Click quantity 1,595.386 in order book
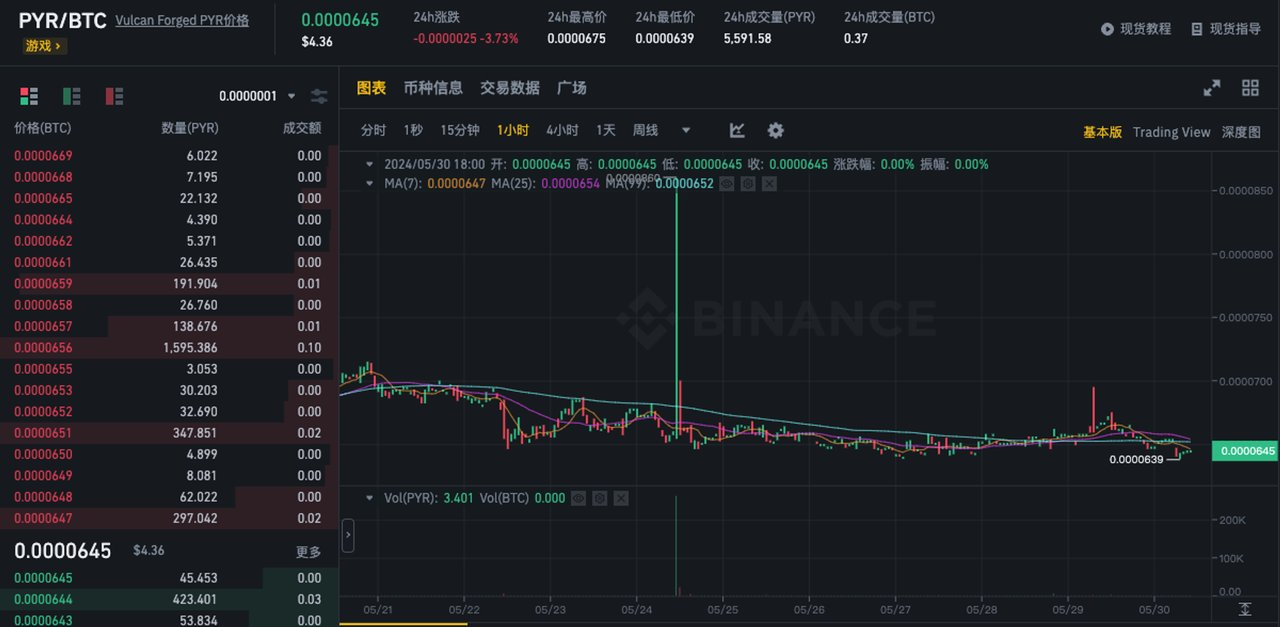The image size is (1280, 627). (x=190, y=348)
